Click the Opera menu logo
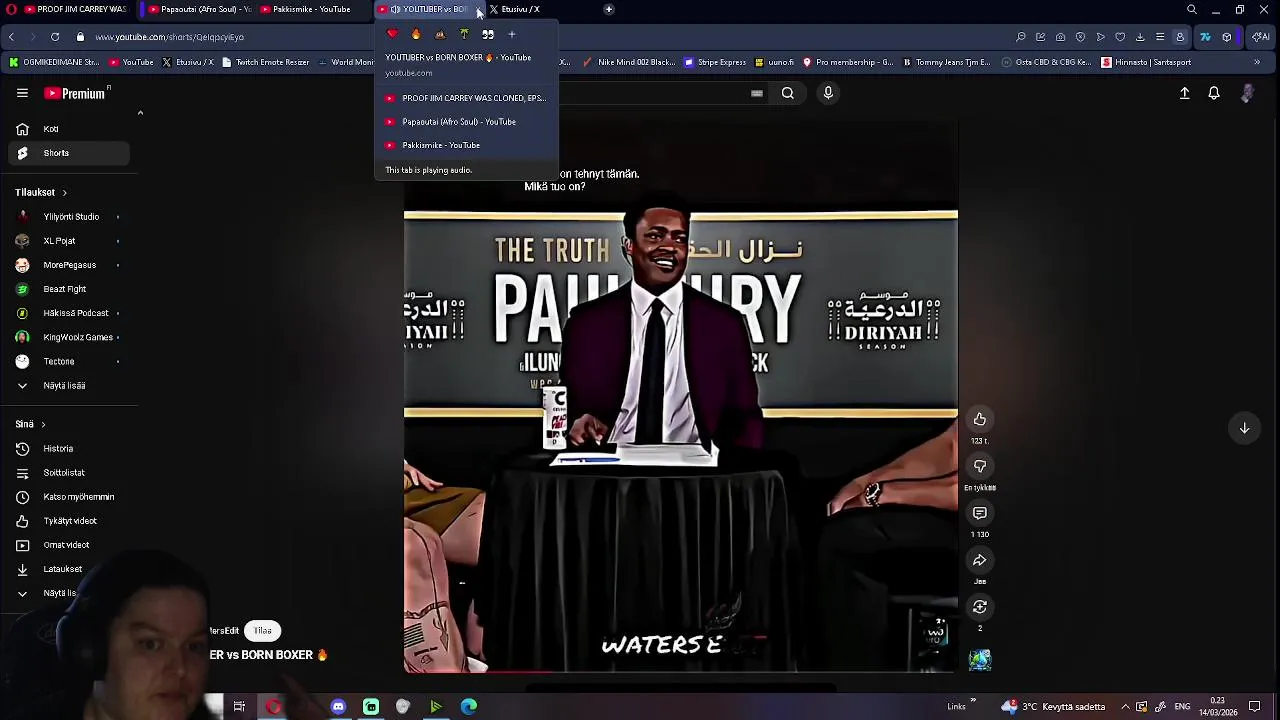 click(x=10, y=9)
